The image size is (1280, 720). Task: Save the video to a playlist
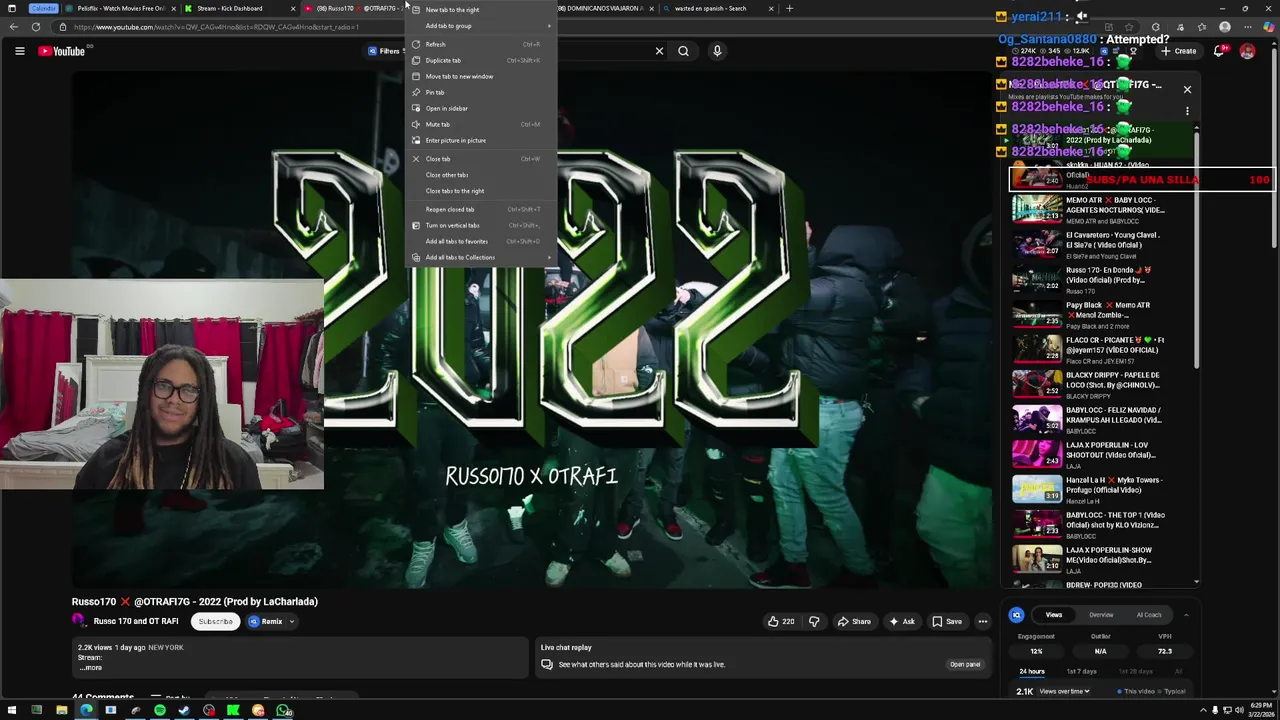946,621
